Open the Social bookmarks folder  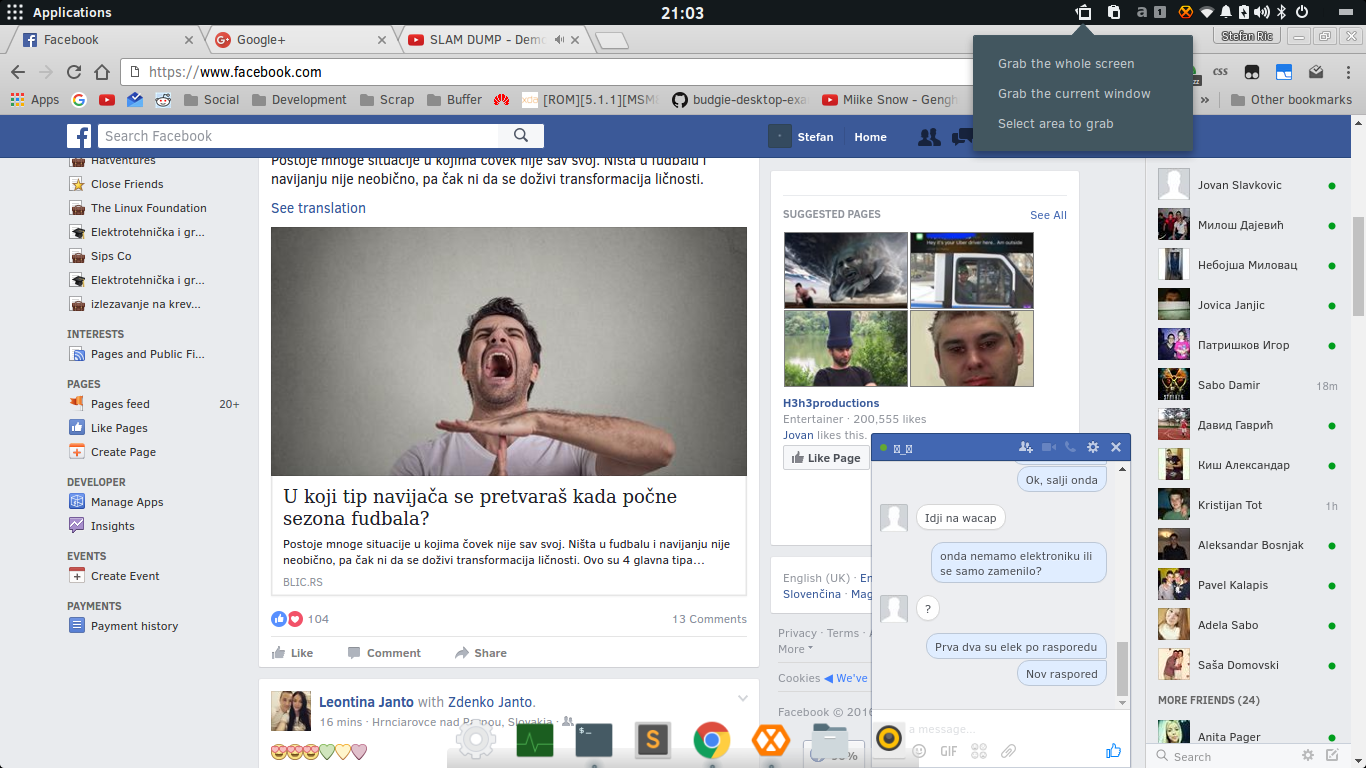211,100
